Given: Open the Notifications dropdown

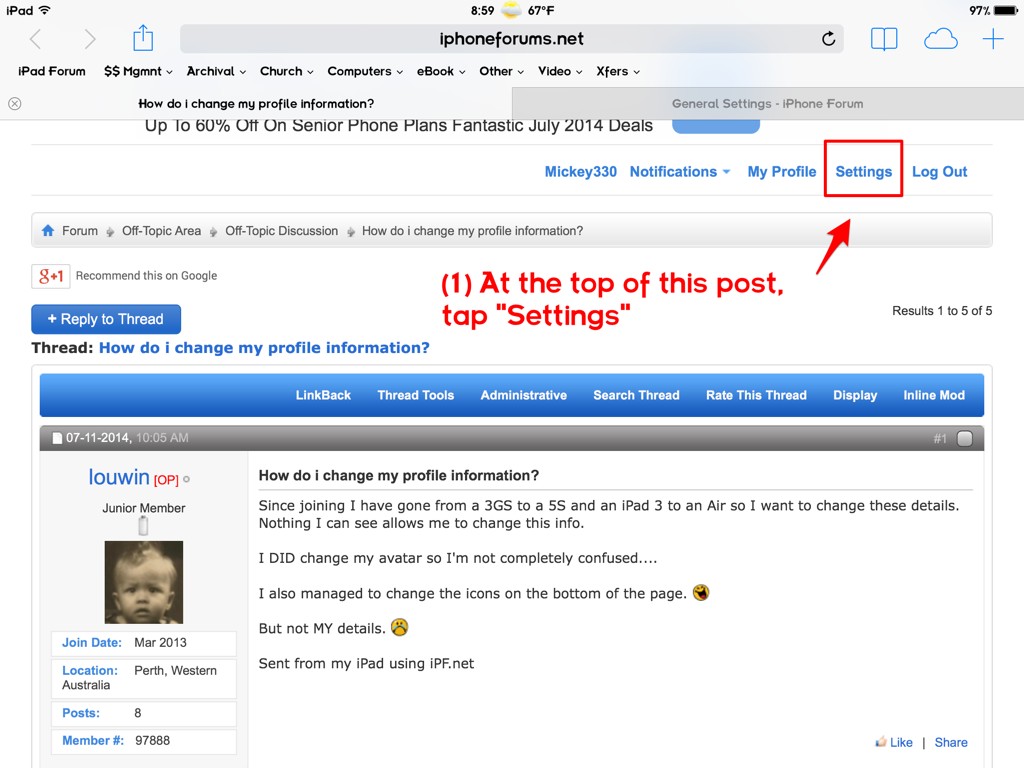Looking at the screenshot, I should tap(679, 172).
